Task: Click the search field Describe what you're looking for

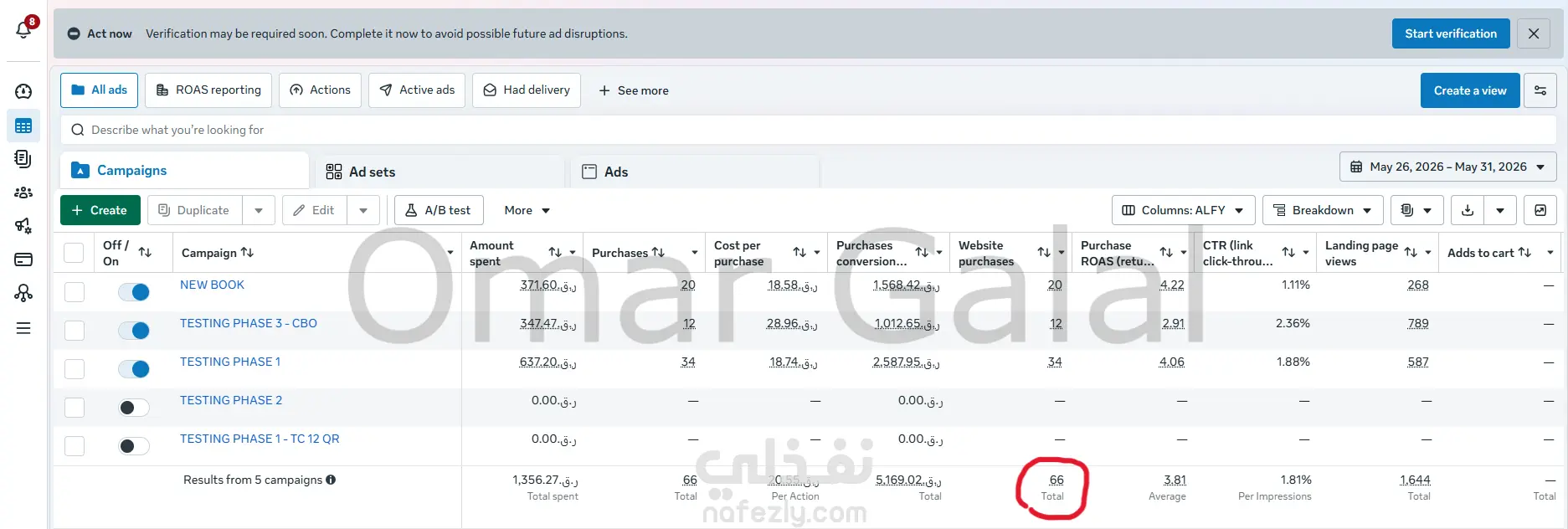Action: 808,130
